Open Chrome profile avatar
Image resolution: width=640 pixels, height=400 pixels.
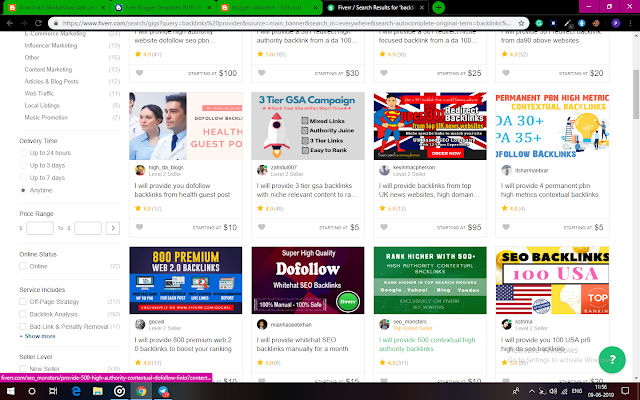[x=616, y=23]
